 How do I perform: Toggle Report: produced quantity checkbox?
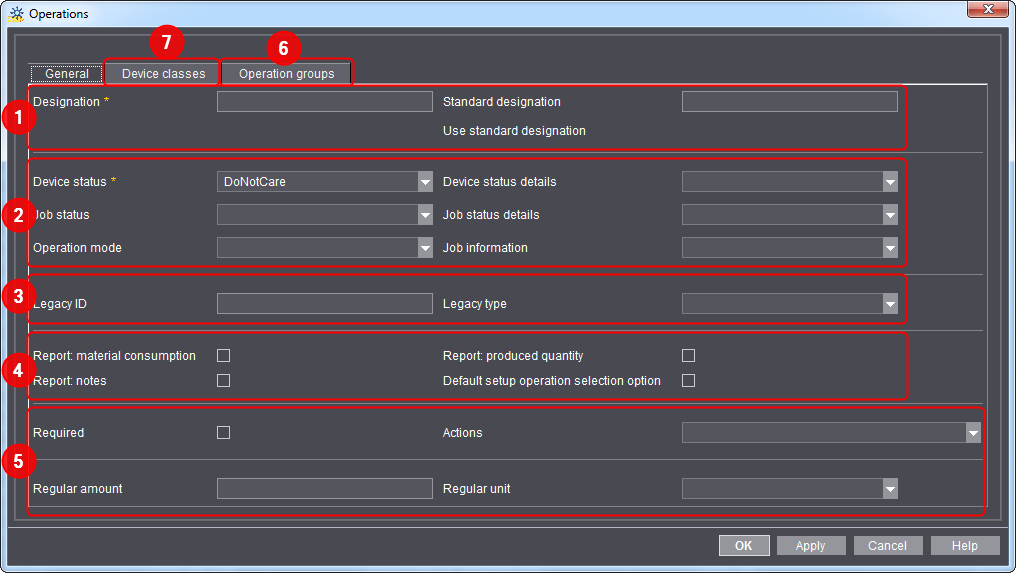(x=688, y=355)
